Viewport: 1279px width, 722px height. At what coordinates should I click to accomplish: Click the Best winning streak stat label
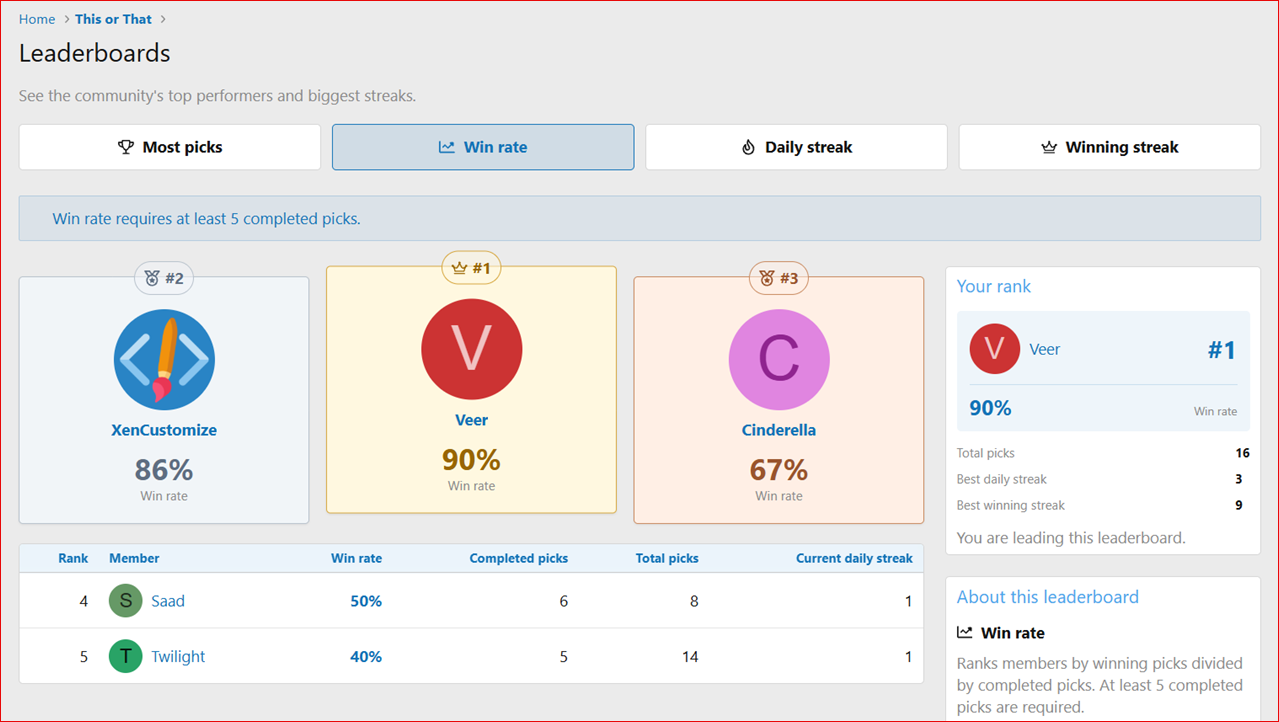point(1011,505)
